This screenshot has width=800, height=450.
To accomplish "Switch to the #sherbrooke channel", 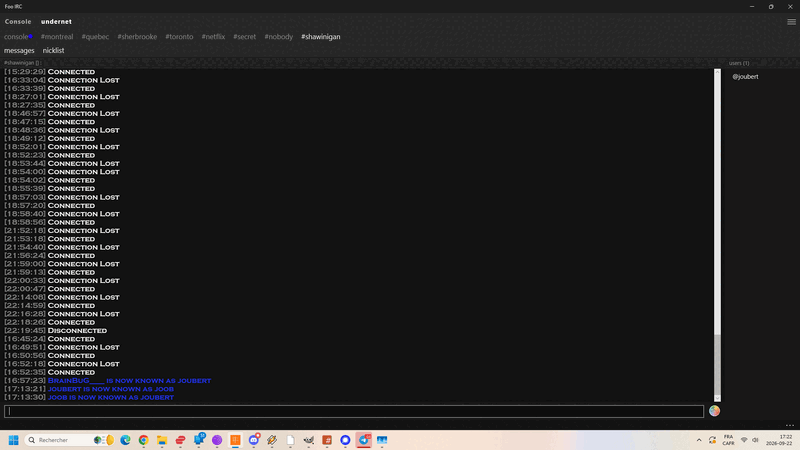I will [x=137, y=37].
